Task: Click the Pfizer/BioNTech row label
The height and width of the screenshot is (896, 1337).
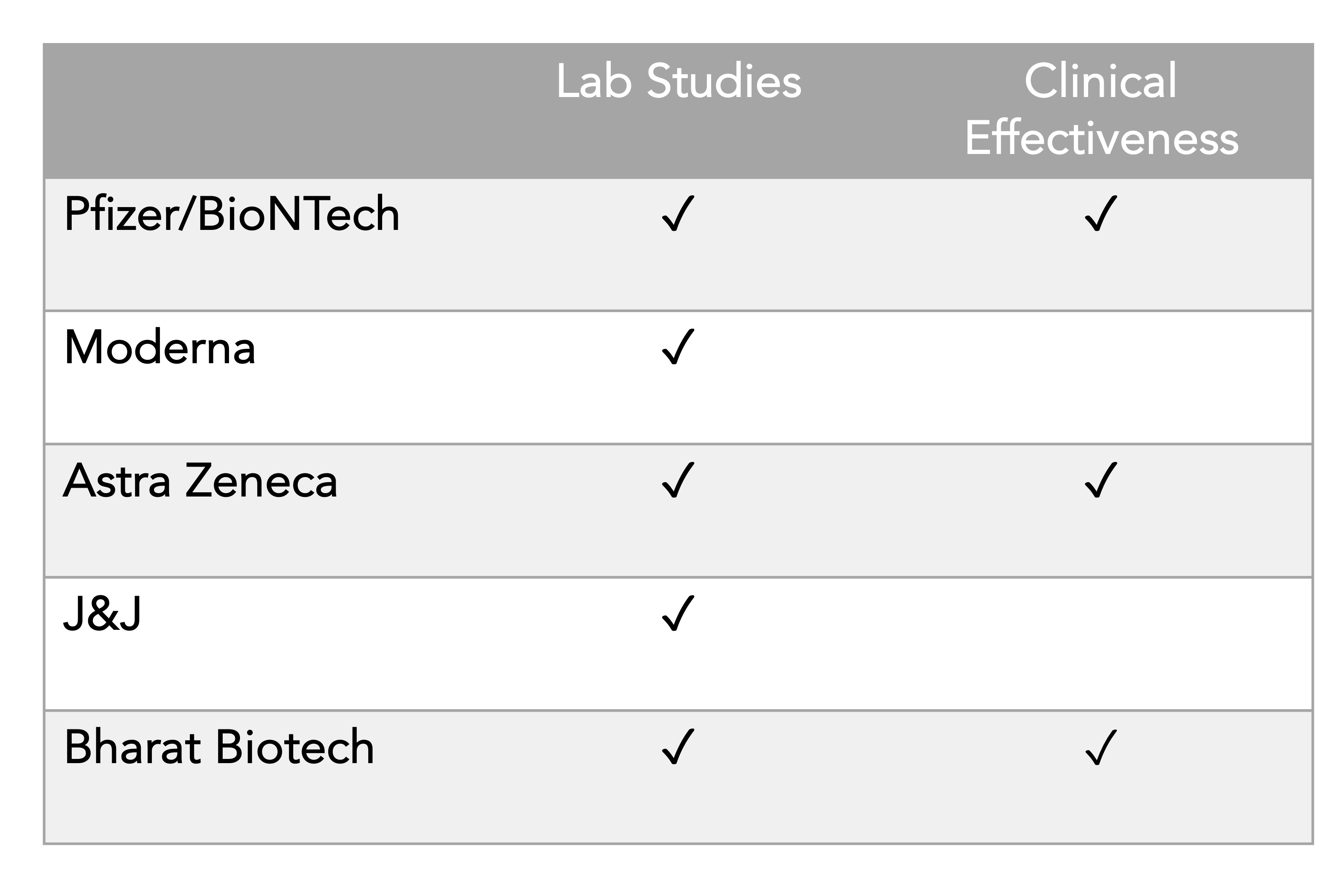Action: 232,215
